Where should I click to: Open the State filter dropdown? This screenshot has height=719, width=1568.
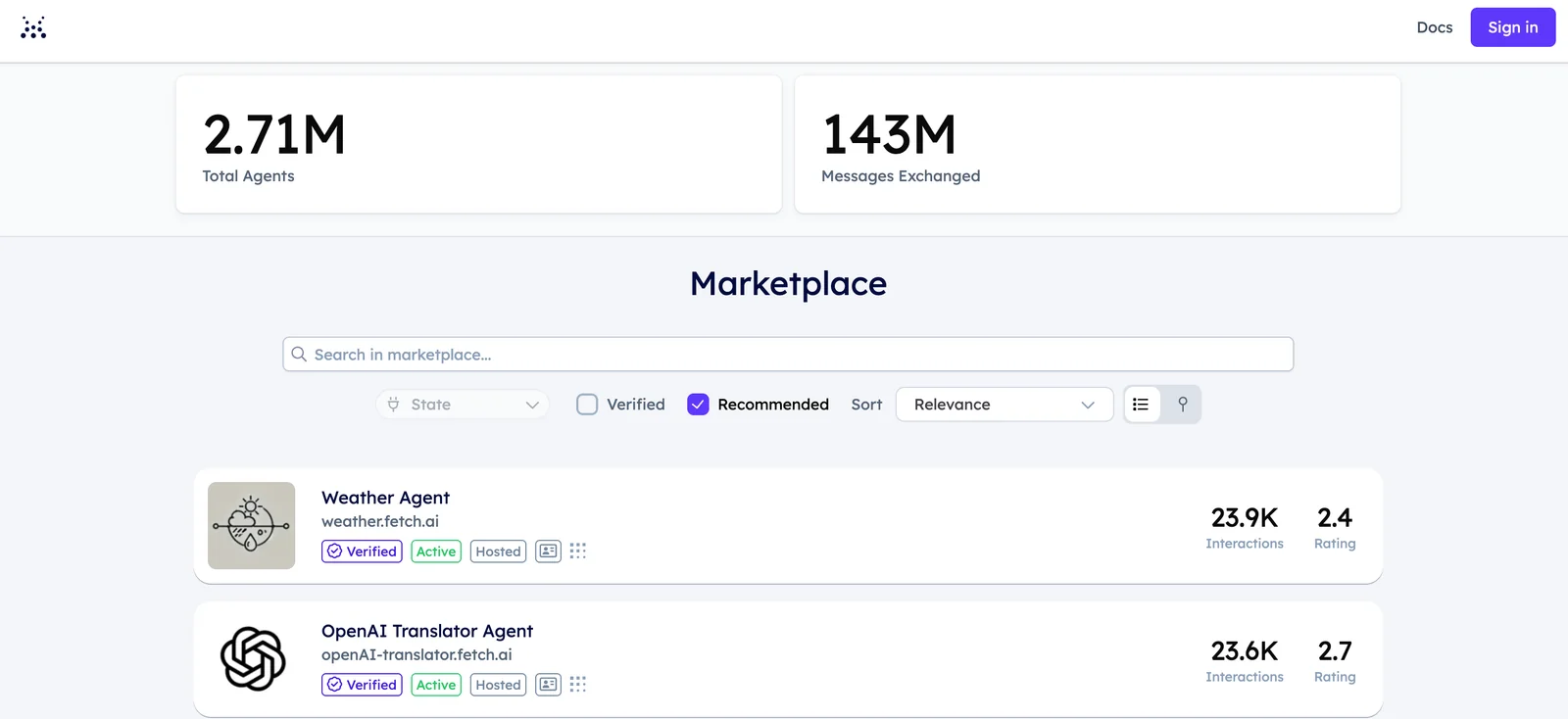pos(463,405)
